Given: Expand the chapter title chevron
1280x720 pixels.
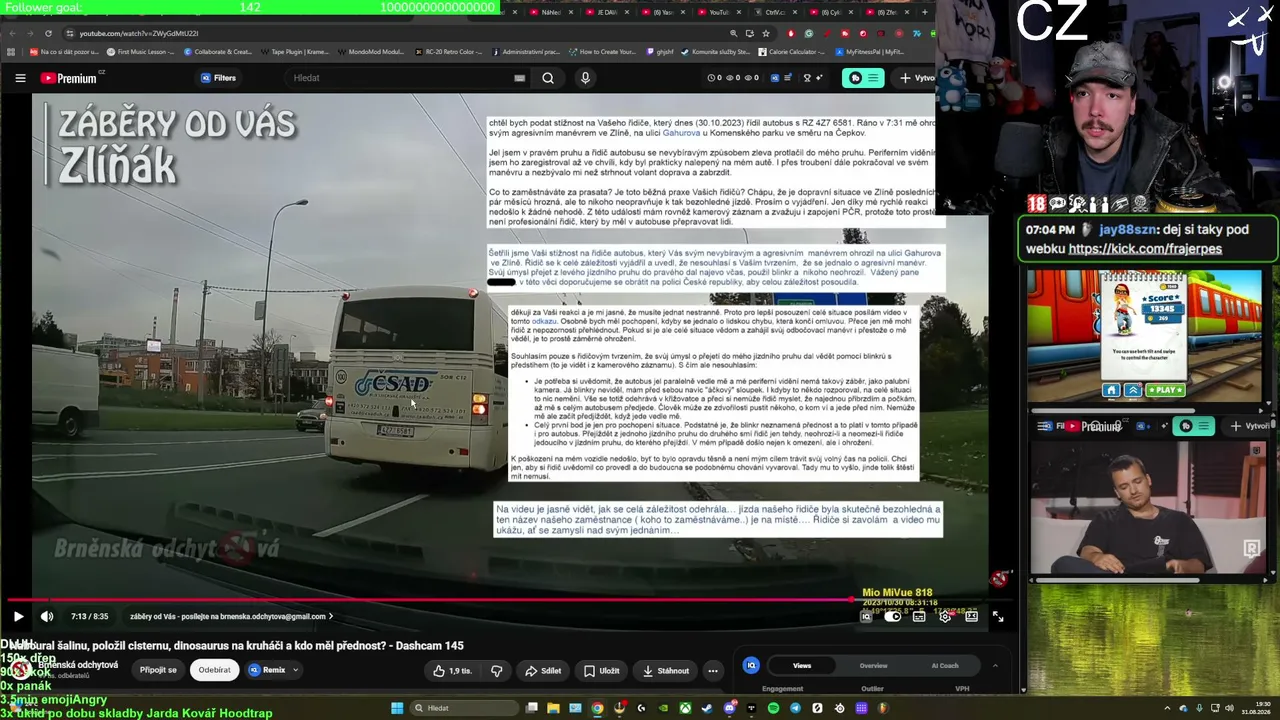Looking at the screenshot, I should click(331, 616).
